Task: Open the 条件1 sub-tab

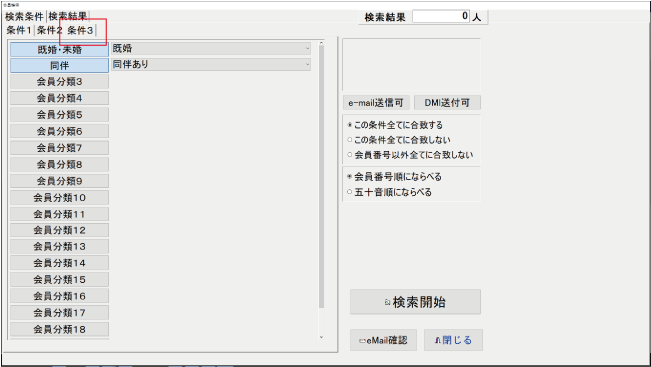Action: click(x=19, y=30)
